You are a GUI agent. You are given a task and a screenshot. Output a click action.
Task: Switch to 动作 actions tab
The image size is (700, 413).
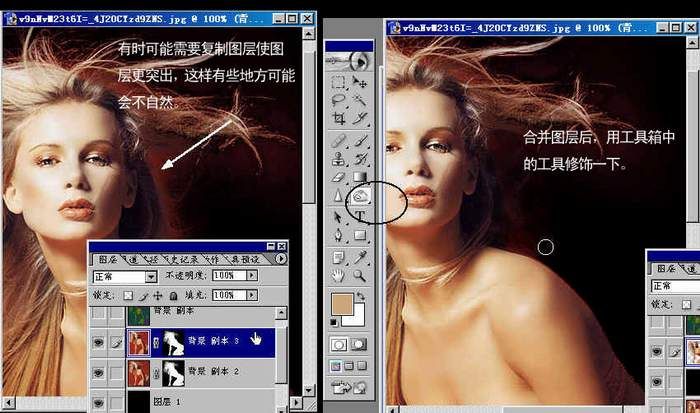(213, 259)
